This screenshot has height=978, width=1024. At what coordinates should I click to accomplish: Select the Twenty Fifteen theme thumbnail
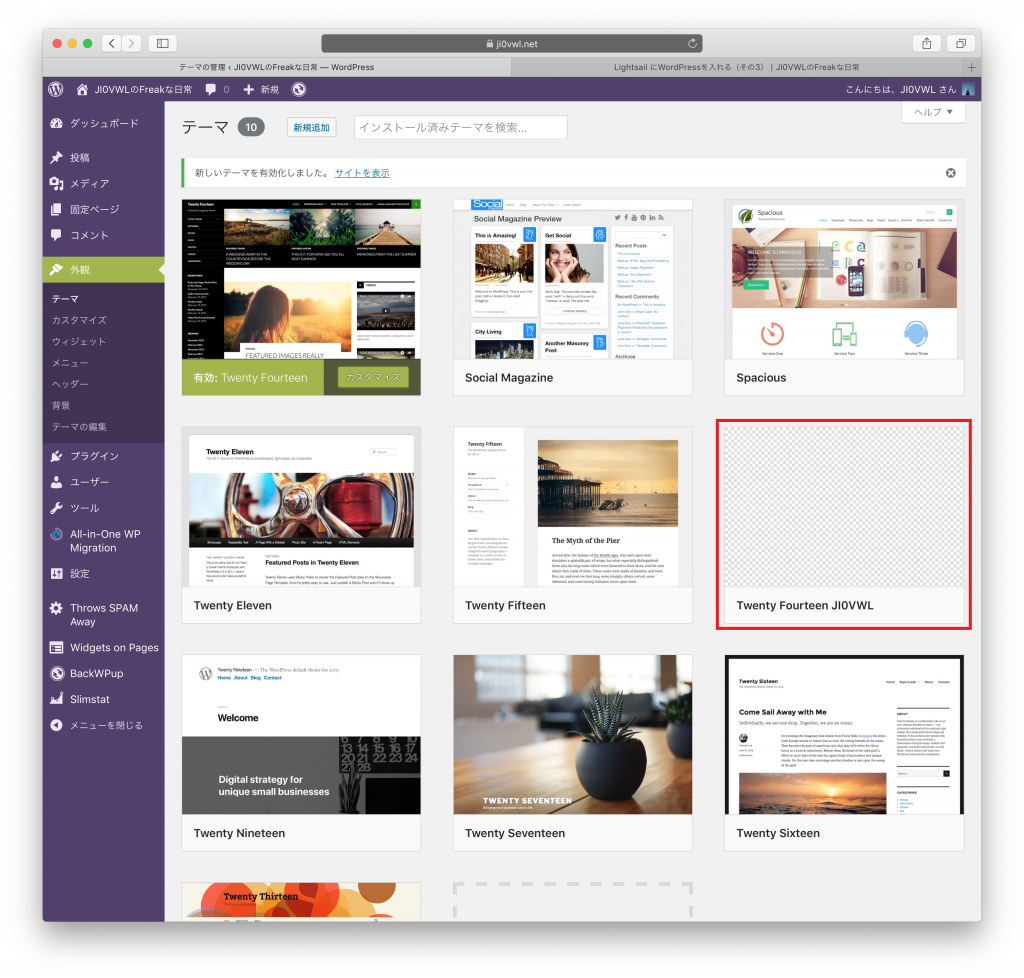tap(573, 507)
